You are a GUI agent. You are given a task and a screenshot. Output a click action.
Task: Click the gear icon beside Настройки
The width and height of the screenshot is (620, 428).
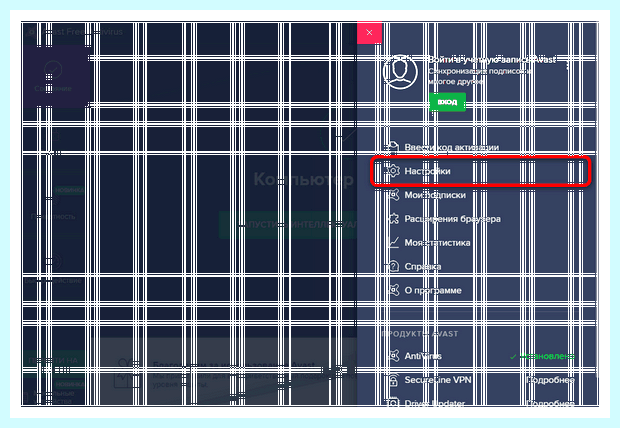click(393, 171)
